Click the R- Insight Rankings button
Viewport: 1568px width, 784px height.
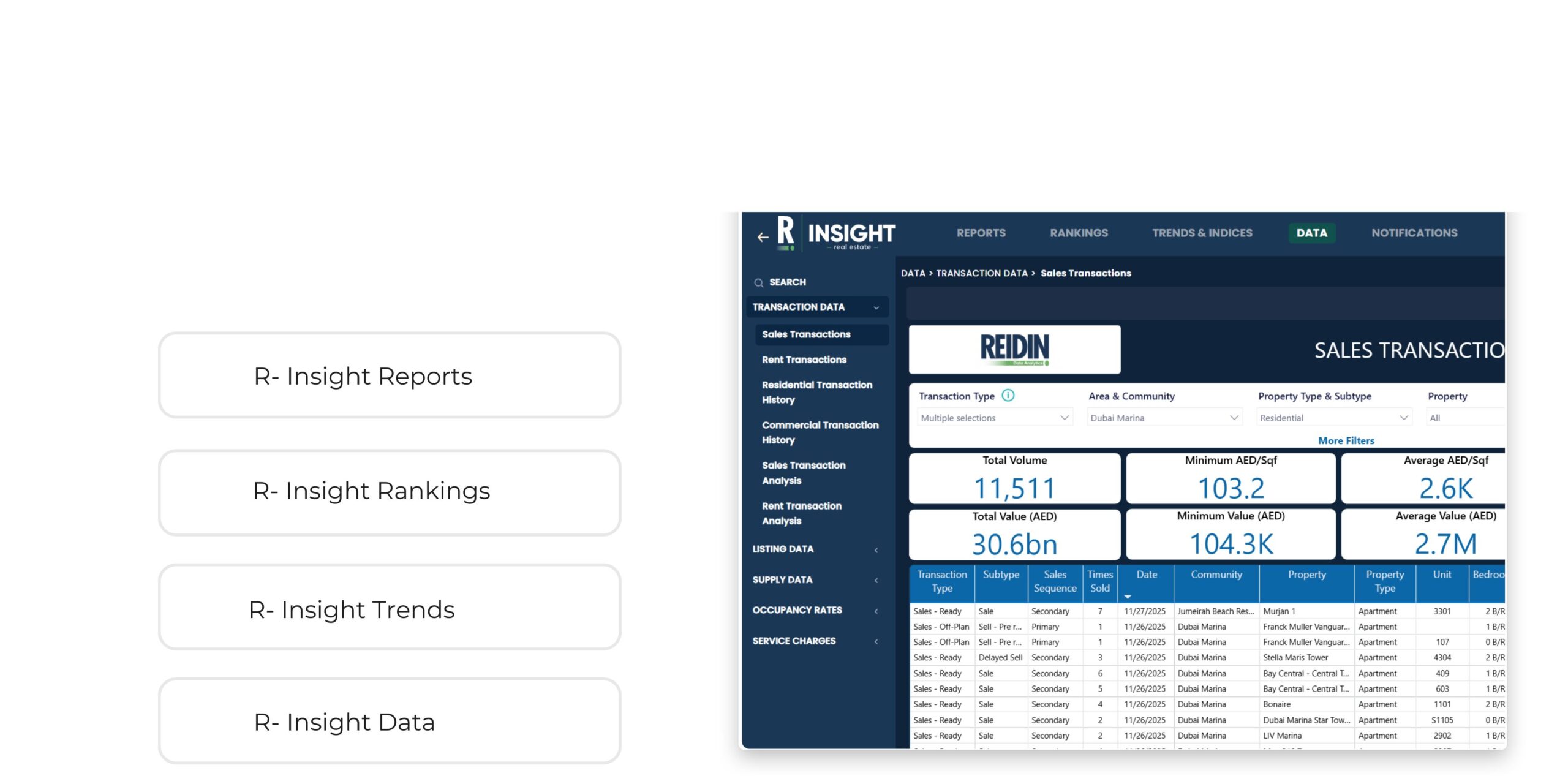[390, 492]
